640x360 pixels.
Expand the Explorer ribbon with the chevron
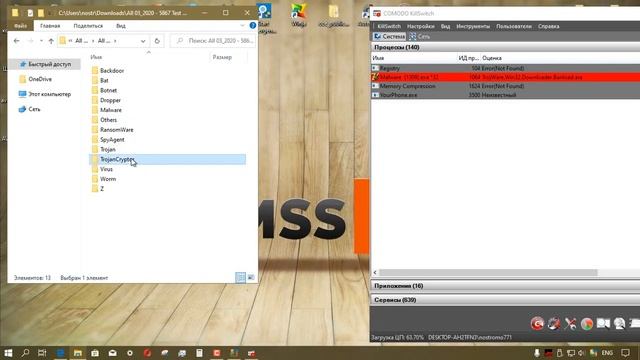tap(242, 26)
